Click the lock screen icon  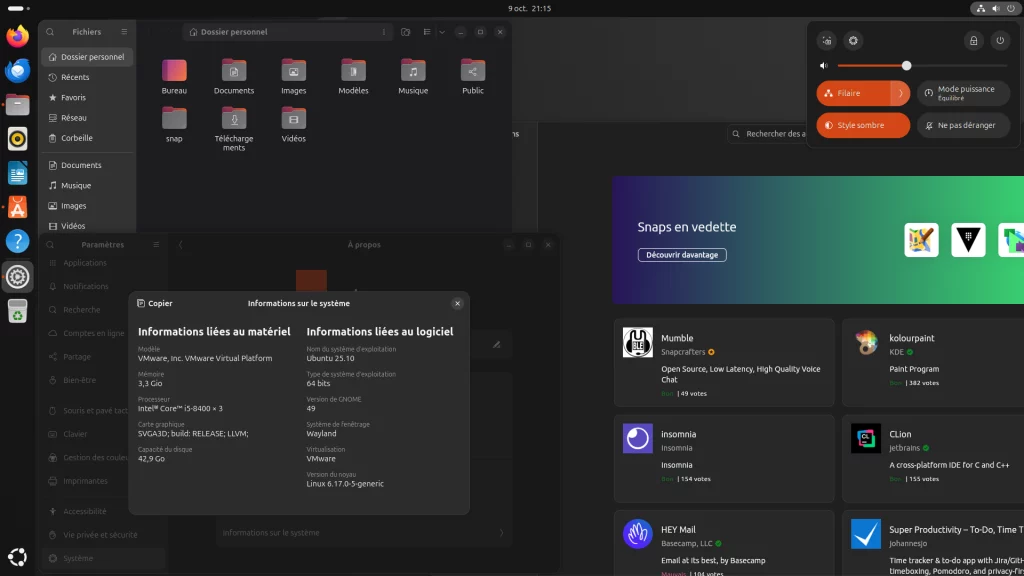(x=973, y=41)
